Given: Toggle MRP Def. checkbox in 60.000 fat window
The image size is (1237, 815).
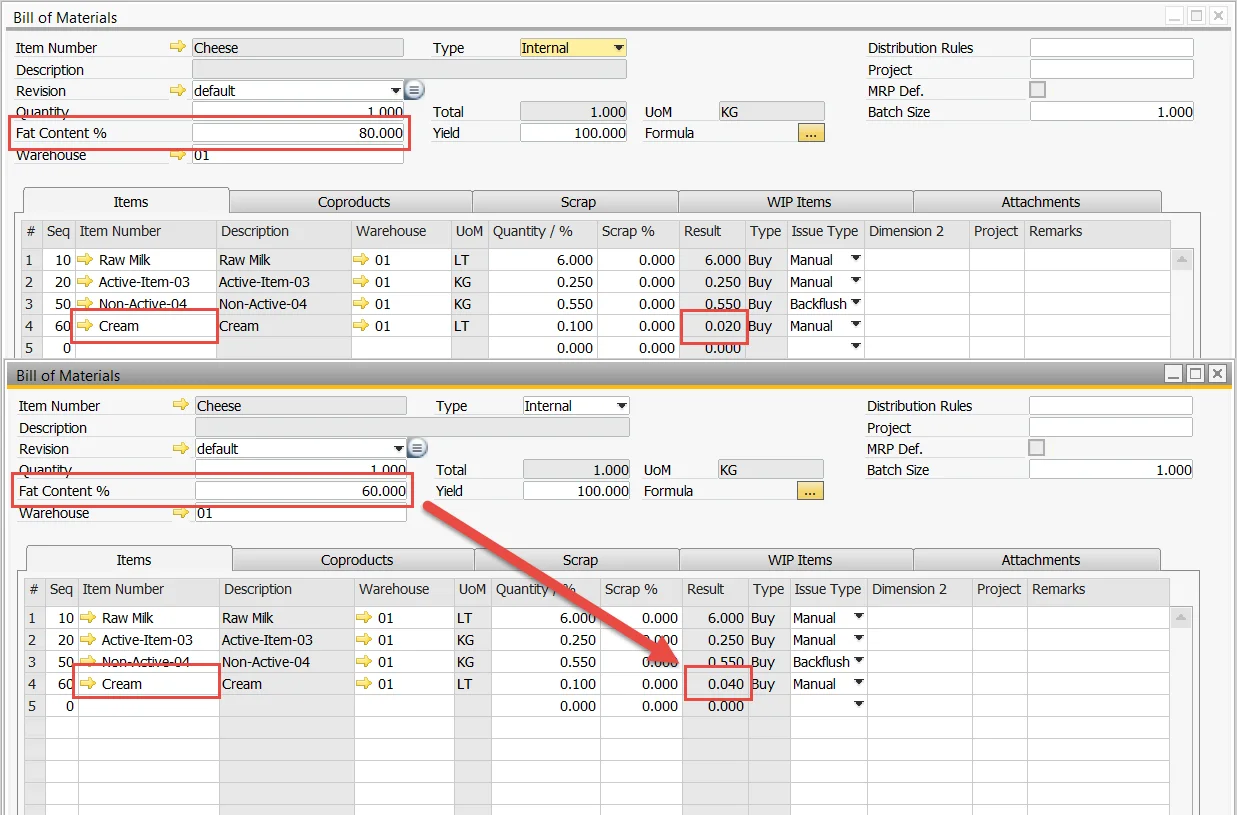Looking at the screenshot, I should tap(1037, 448).
